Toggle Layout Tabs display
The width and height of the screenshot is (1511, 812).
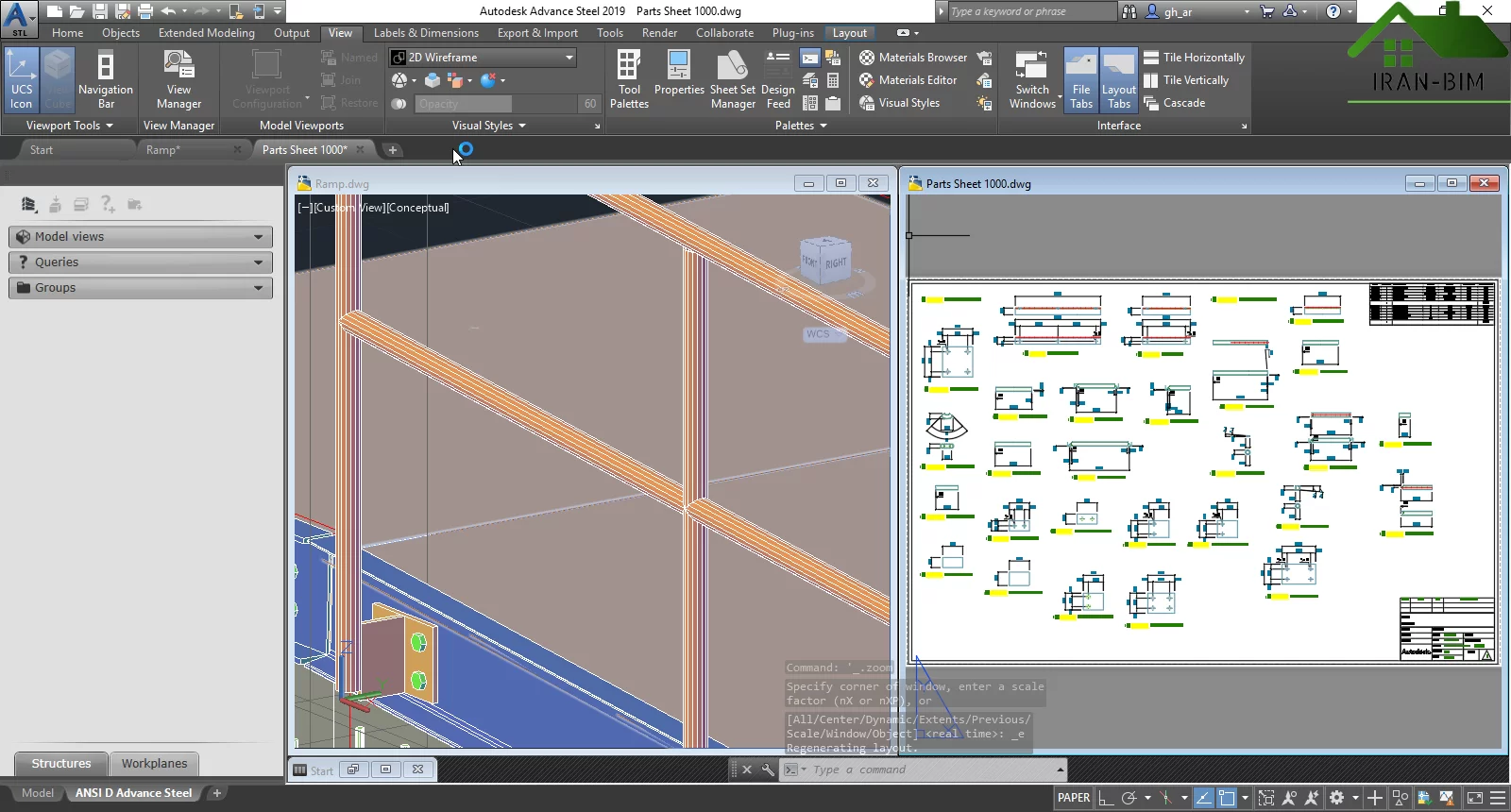coord(1119,79)
